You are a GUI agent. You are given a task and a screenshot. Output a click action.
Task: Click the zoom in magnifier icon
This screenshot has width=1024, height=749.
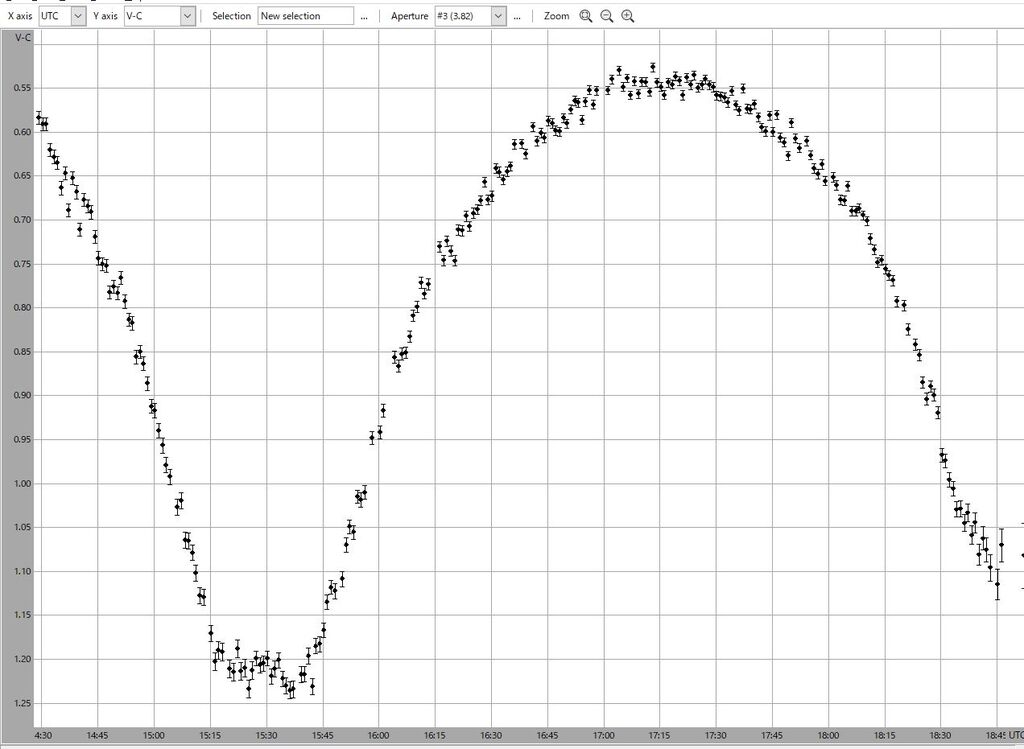coord(628,16)
